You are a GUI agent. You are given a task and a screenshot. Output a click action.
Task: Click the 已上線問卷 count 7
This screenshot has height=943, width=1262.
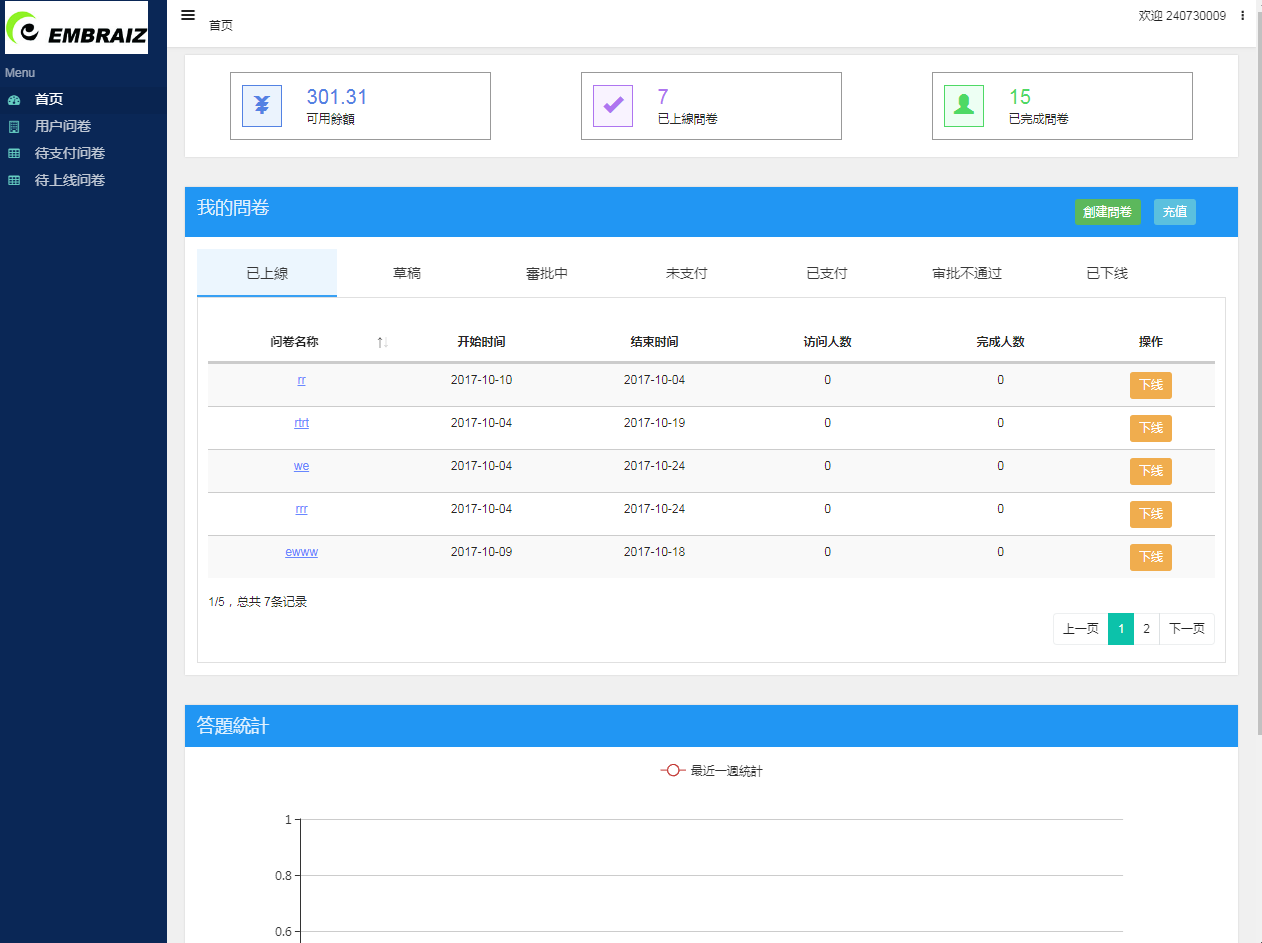662,97
